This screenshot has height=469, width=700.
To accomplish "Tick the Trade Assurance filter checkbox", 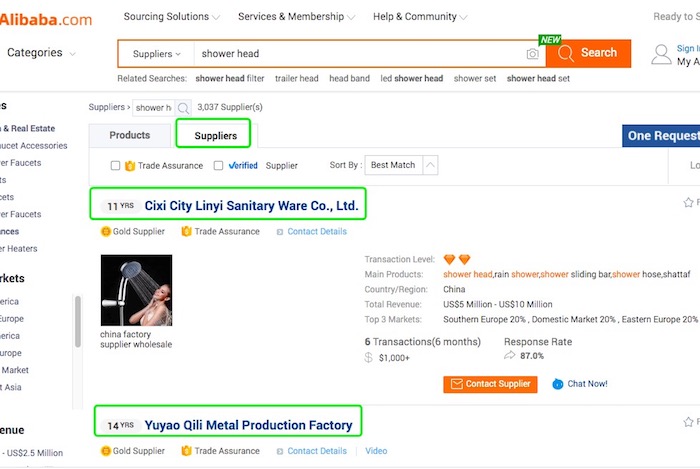I will 115,166.
